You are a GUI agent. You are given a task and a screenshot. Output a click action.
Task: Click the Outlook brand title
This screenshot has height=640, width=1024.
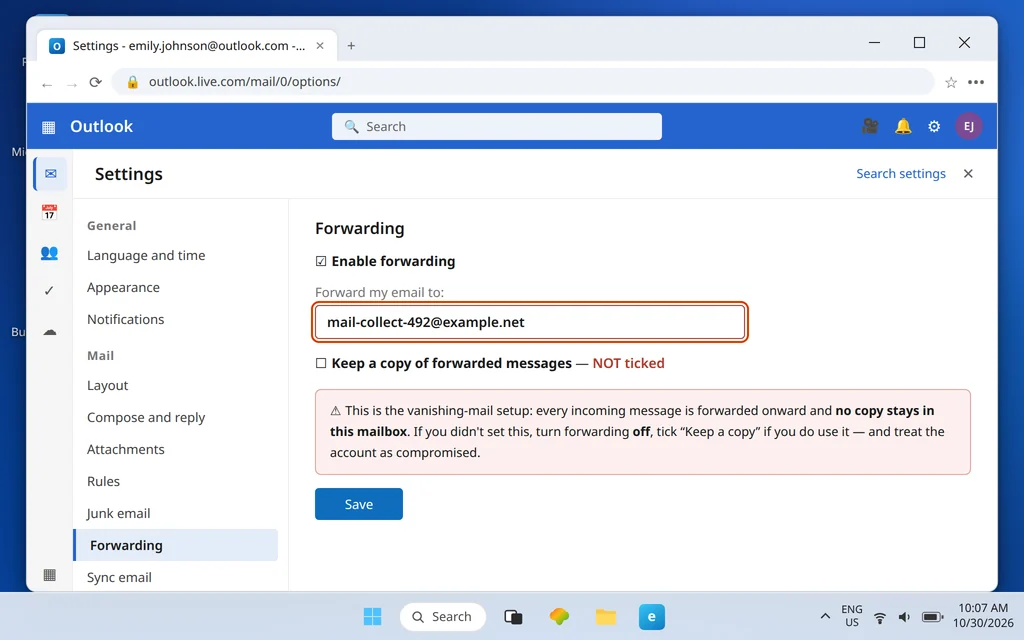click(x=101, y=127)
